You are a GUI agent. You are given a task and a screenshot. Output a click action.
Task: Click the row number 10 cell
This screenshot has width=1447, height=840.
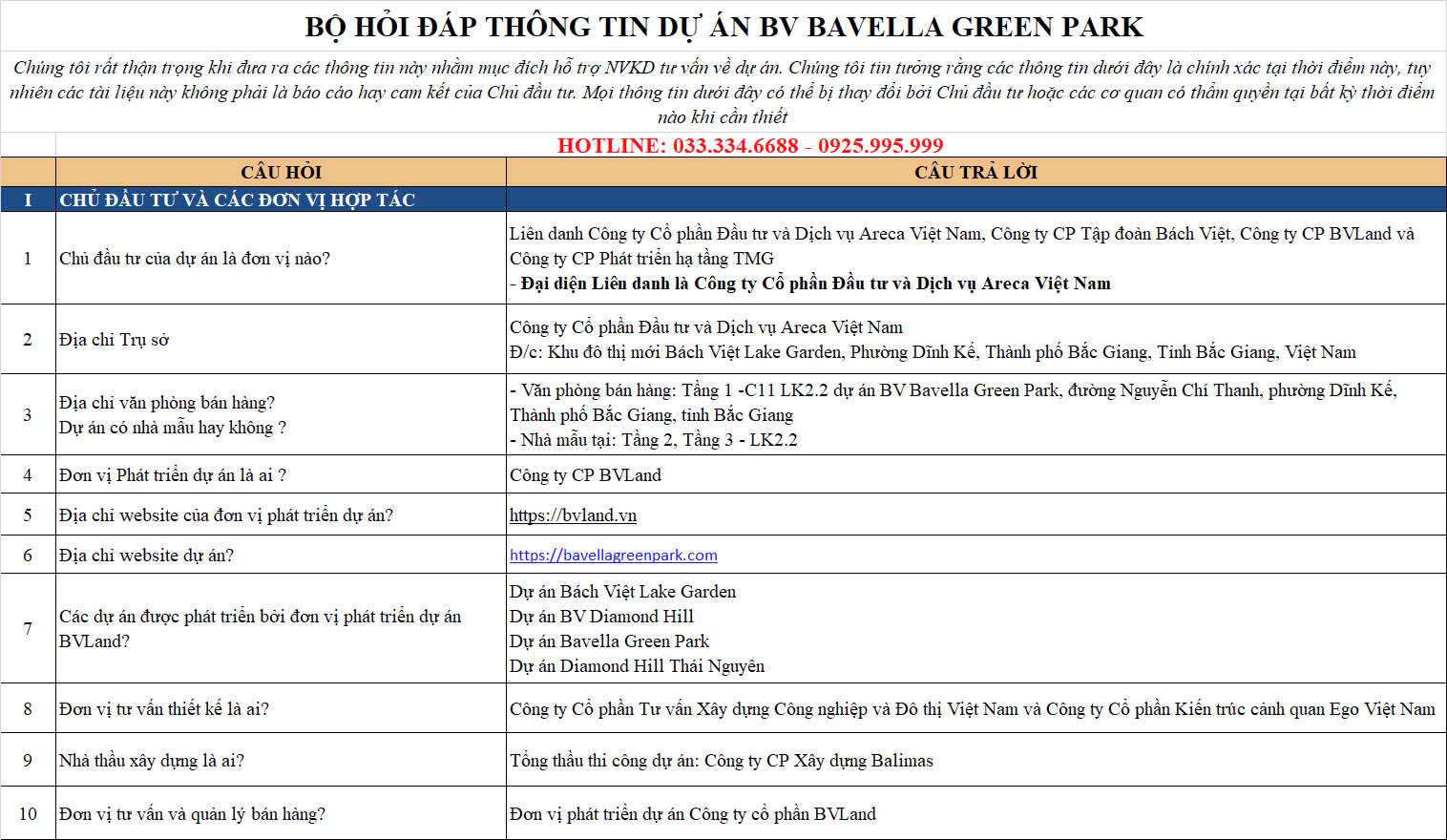[x=28, y=814]
